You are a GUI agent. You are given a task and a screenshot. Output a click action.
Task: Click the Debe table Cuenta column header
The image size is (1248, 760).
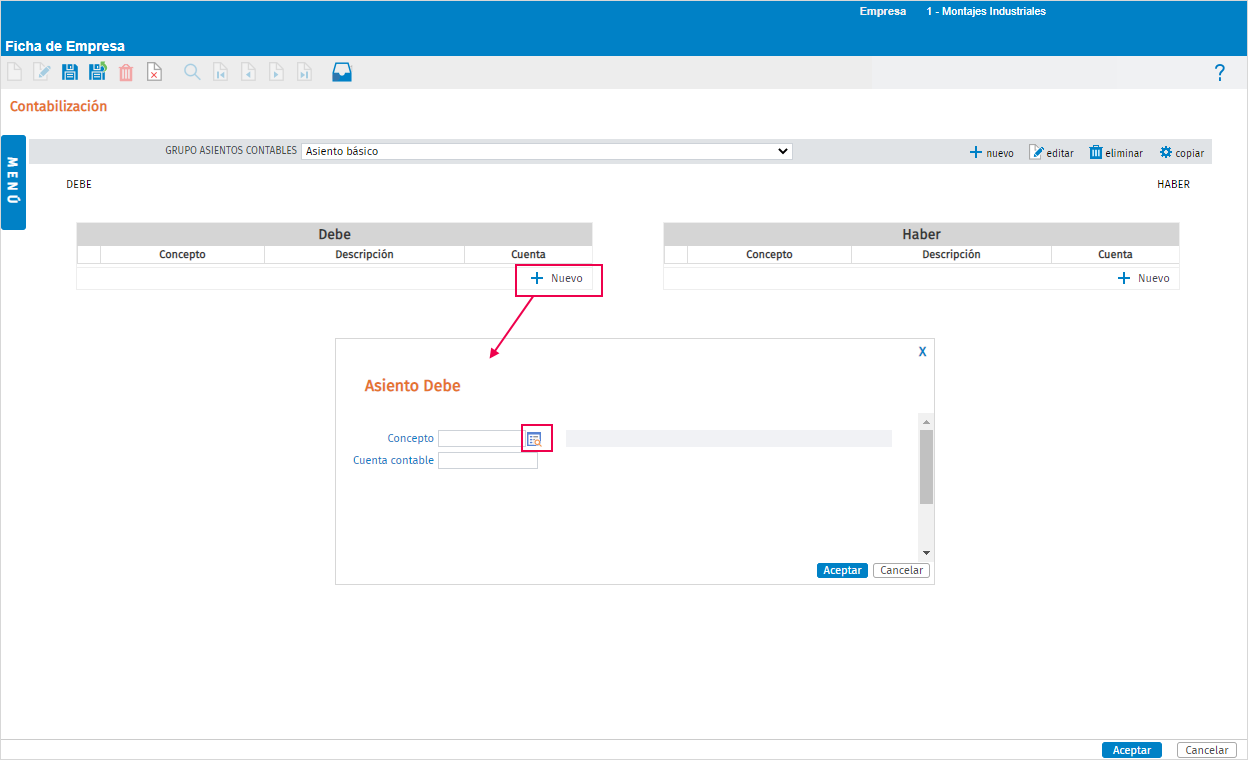[528, 255]
